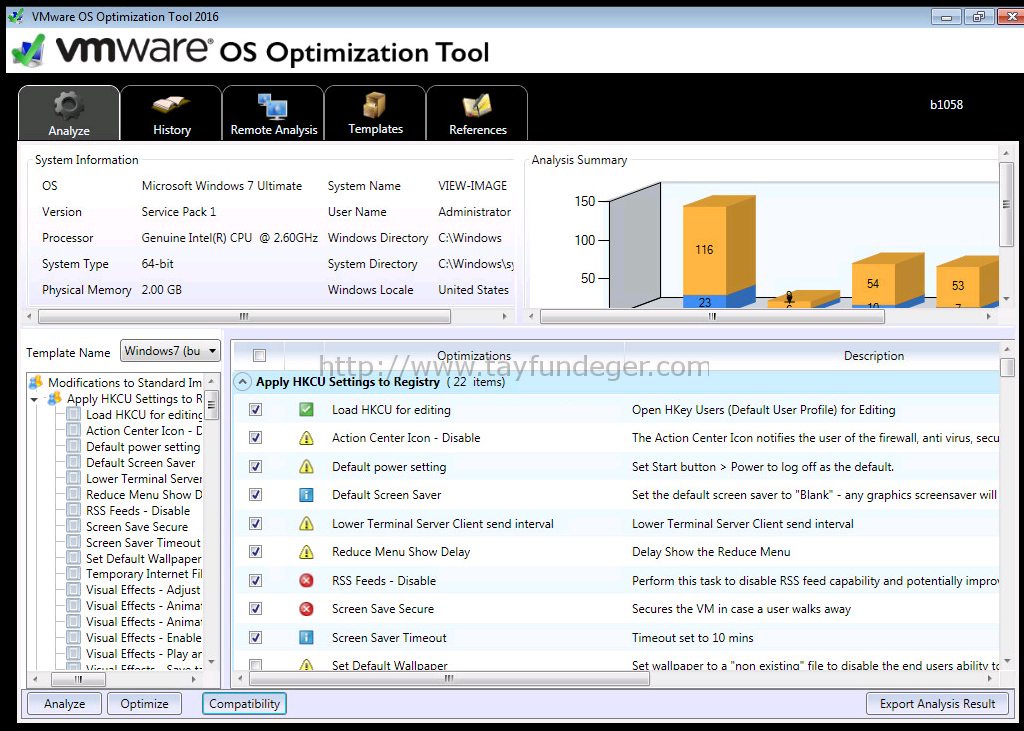Click 'Secures the VM in case a user walks away'

[x=741, y=609]
